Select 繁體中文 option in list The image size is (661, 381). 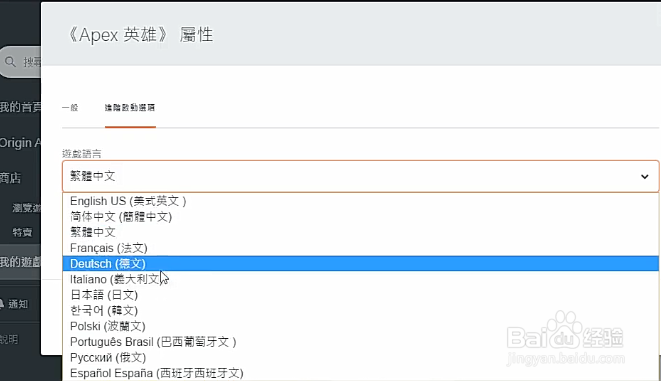360,232
